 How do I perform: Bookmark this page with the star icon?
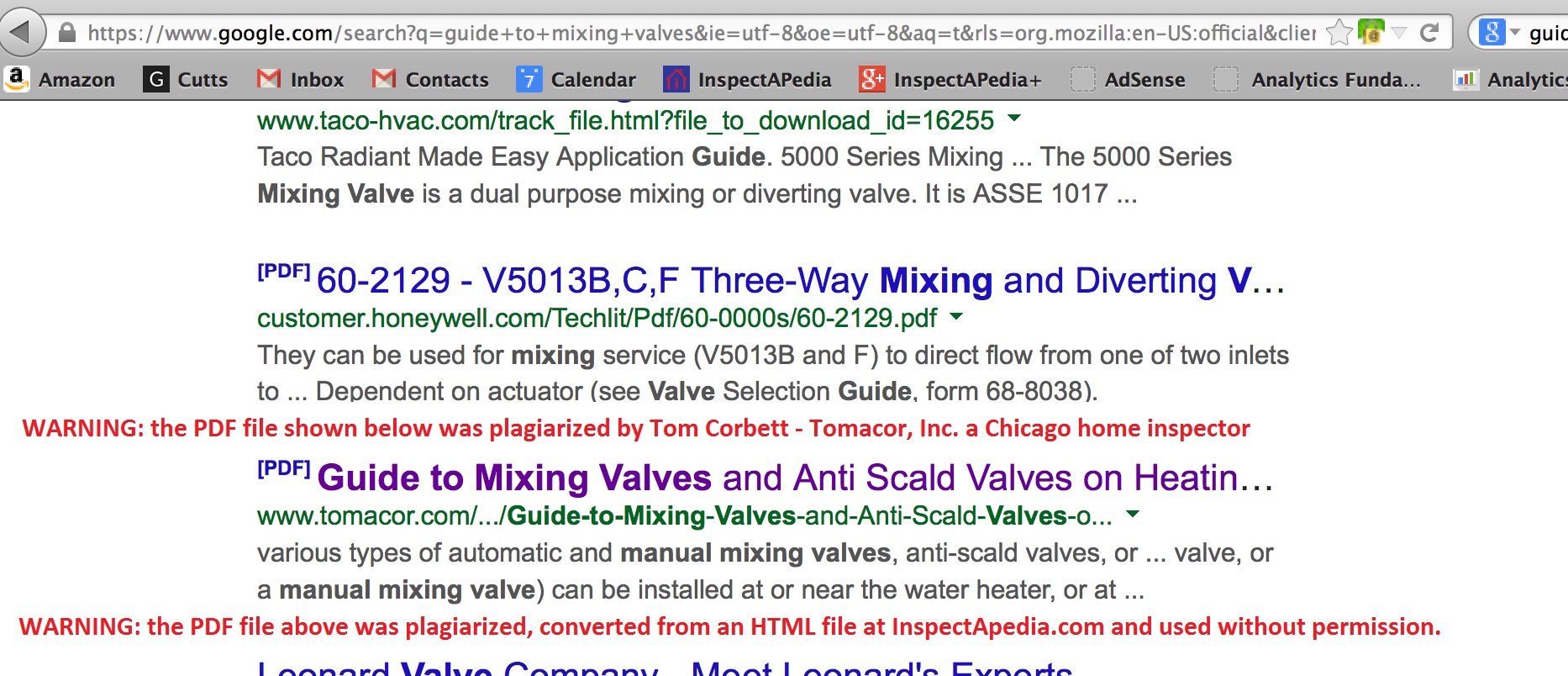1338,33
